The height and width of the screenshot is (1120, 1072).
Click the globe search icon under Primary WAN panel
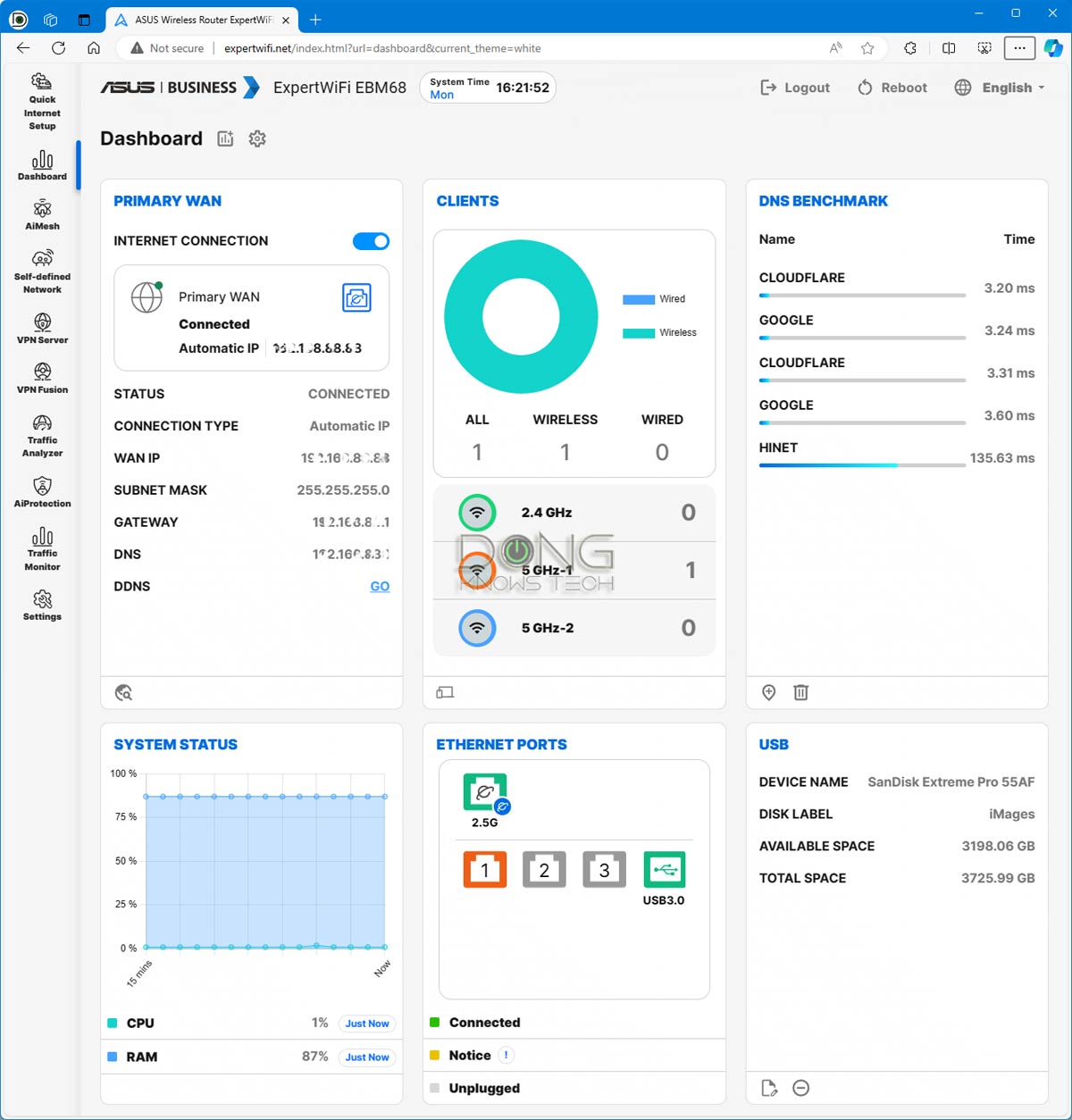(124, 692)
